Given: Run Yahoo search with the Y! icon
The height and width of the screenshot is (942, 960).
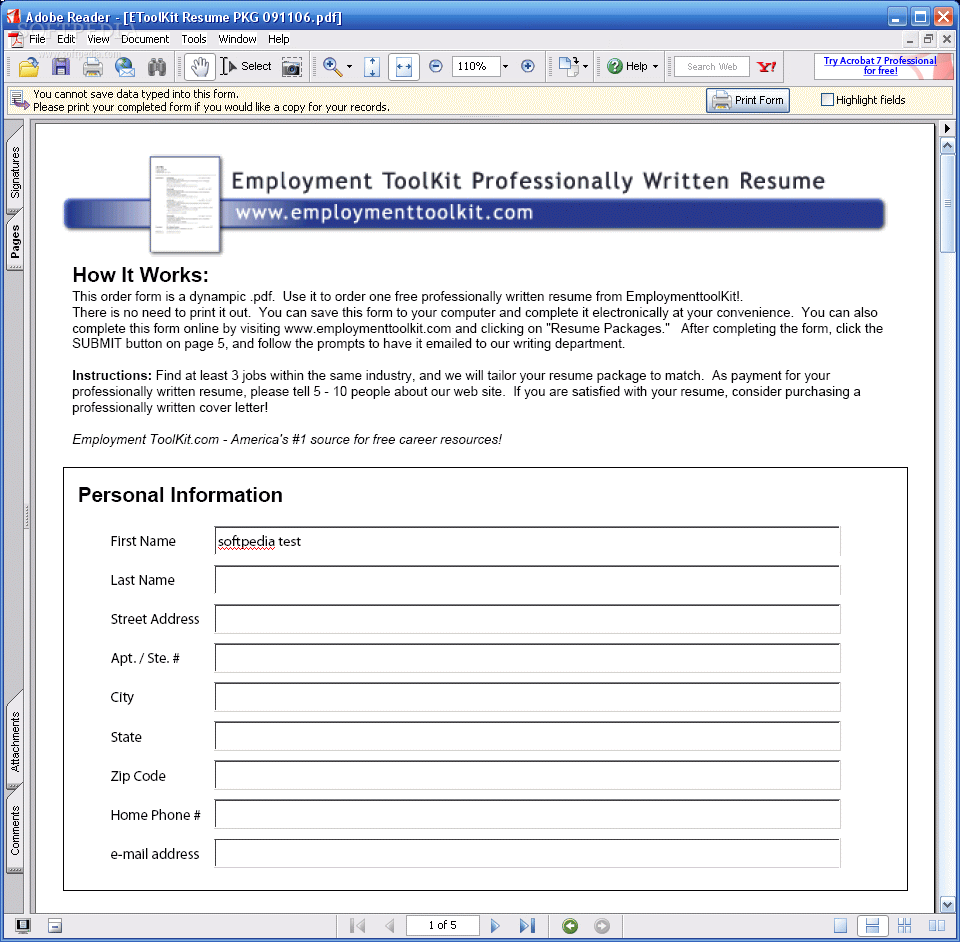Looking at the screenshot, I should pos(767,67).
